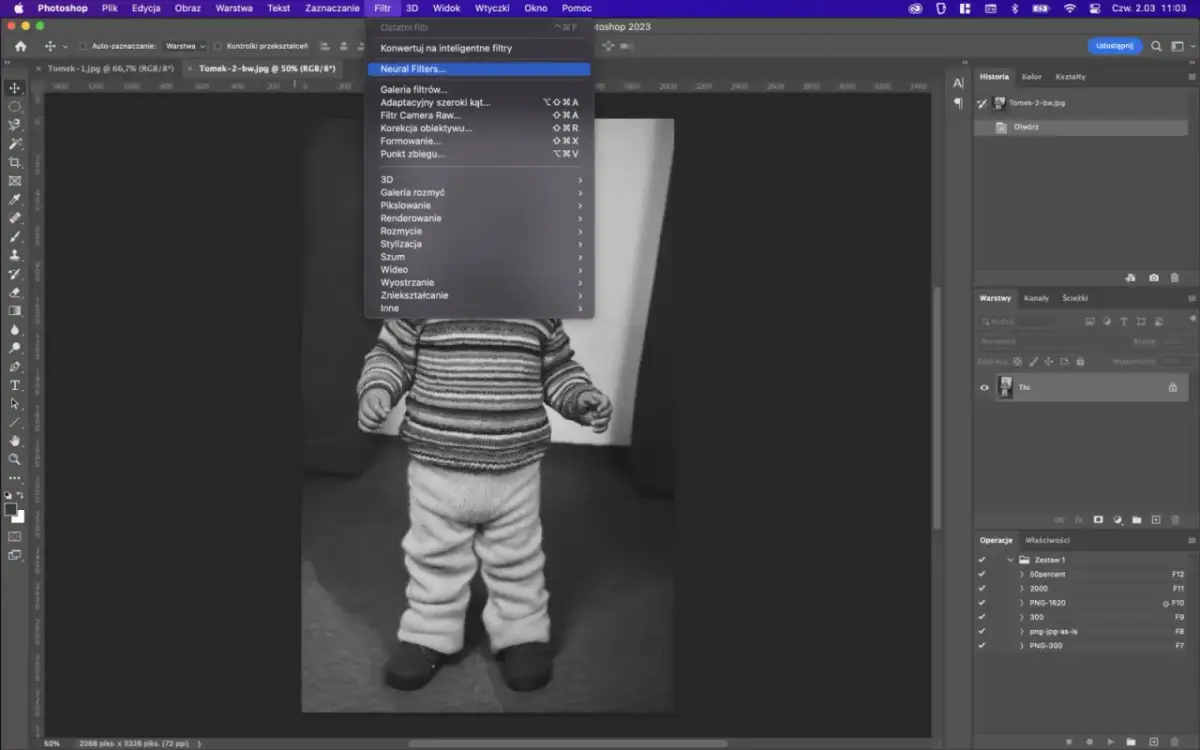The image size is (1200, 750).
Task: Add a layer mask from Warstwy panel
Action: coord(1098,520)
